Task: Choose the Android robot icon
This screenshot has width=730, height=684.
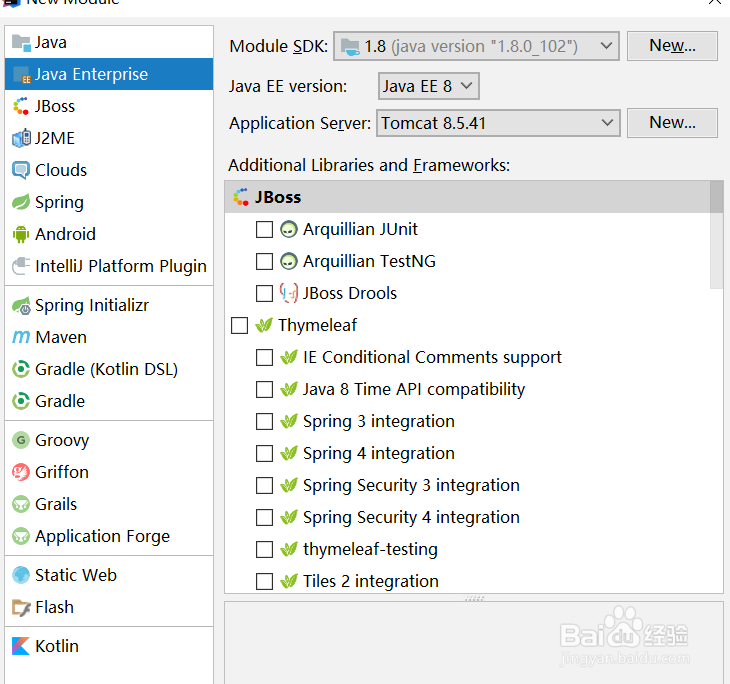Action: 21,234
